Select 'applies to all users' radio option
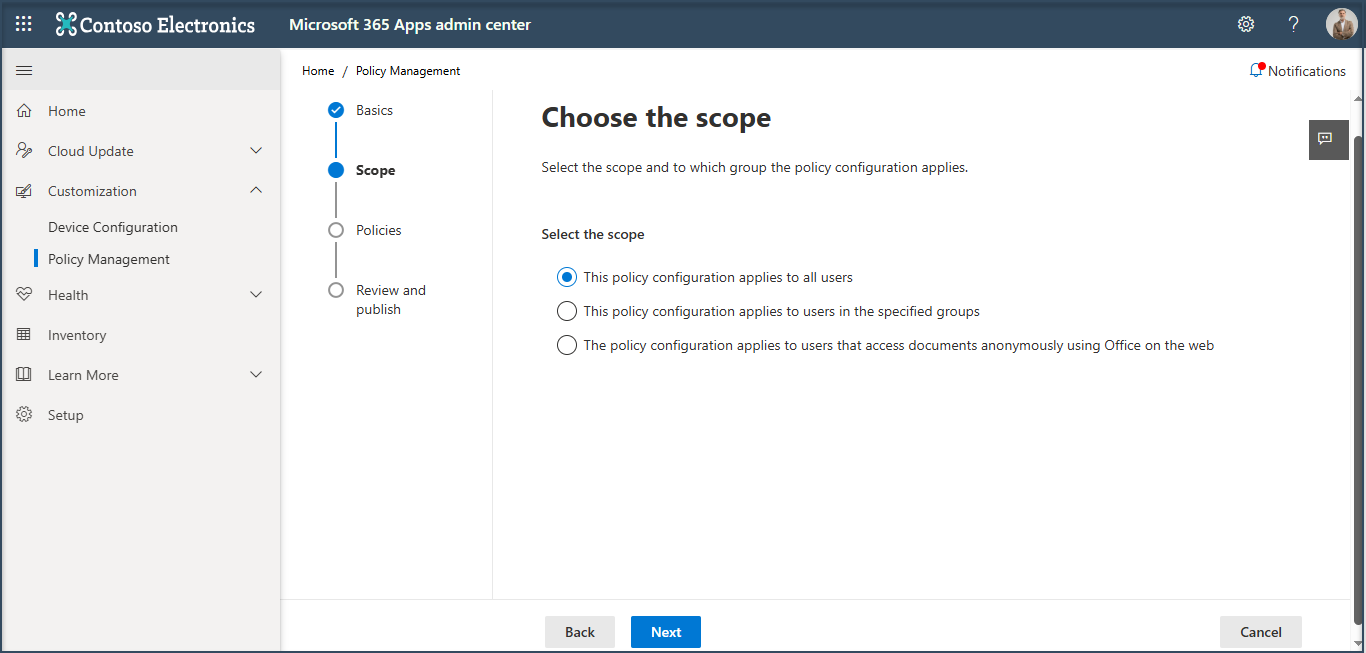Viewport: 1366px width, 653px height. tap(567, 277)
